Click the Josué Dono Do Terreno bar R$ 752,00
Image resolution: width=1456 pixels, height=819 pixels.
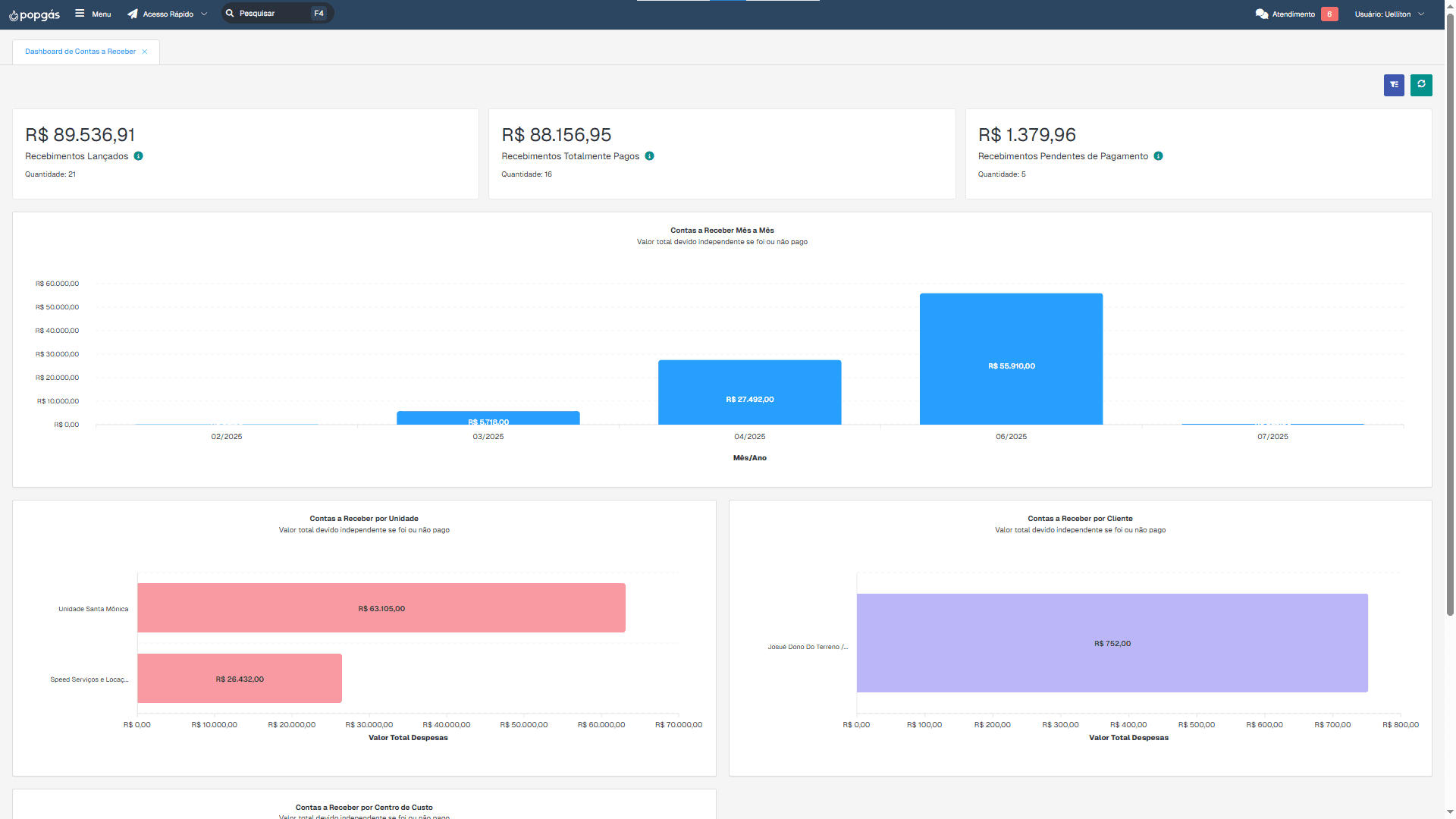tap(1112, 643)
